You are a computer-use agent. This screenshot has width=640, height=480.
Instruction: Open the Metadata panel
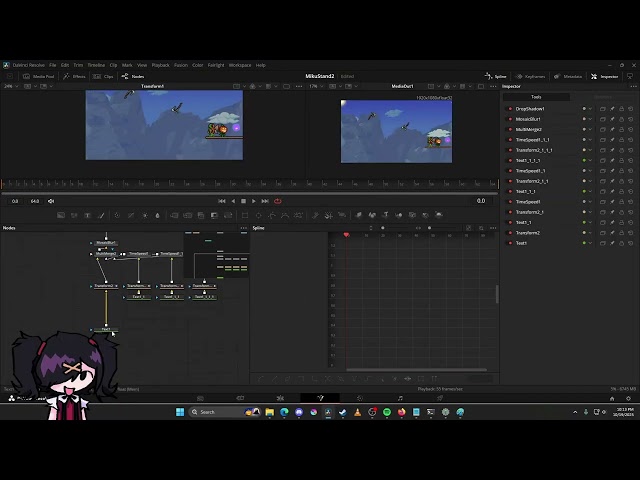(568, 76)
